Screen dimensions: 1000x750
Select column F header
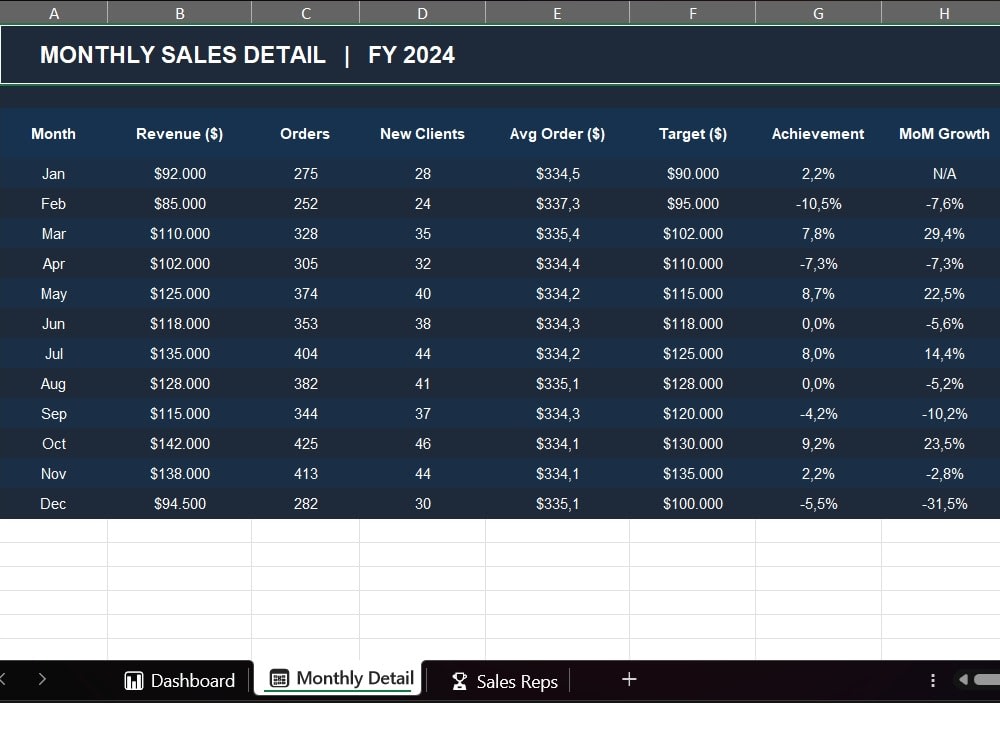click(693, 13)
